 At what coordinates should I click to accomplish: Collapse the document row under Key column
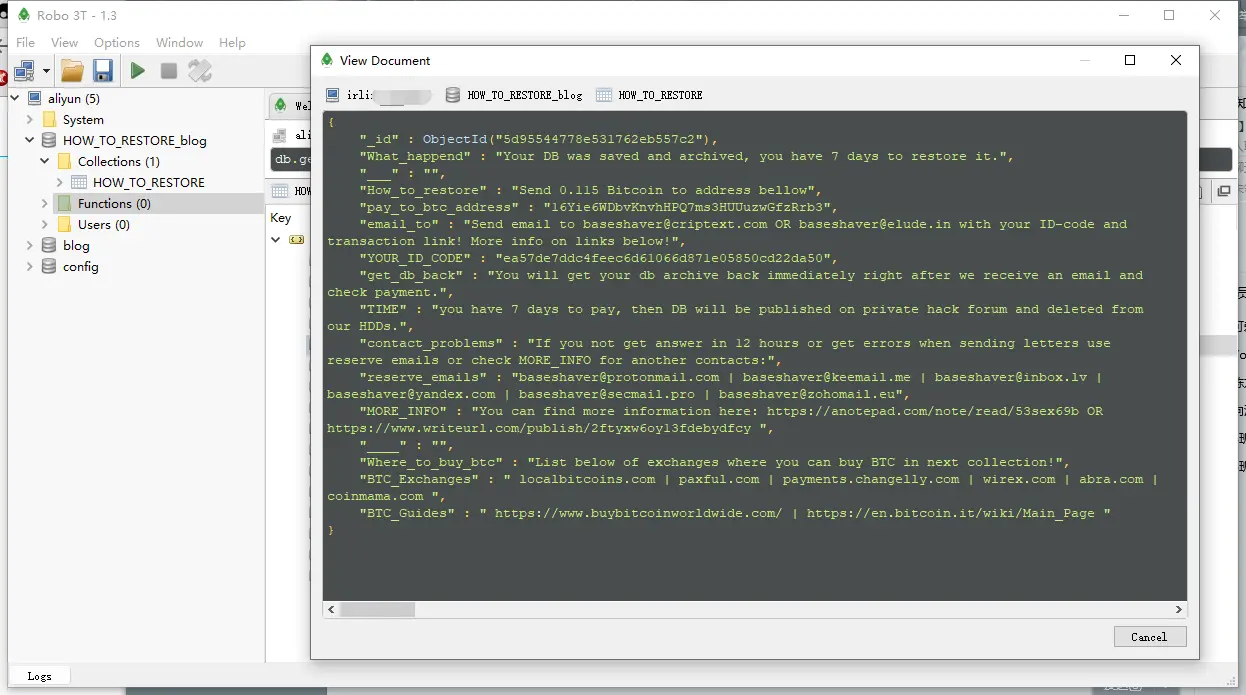click(x=276, y=240)
